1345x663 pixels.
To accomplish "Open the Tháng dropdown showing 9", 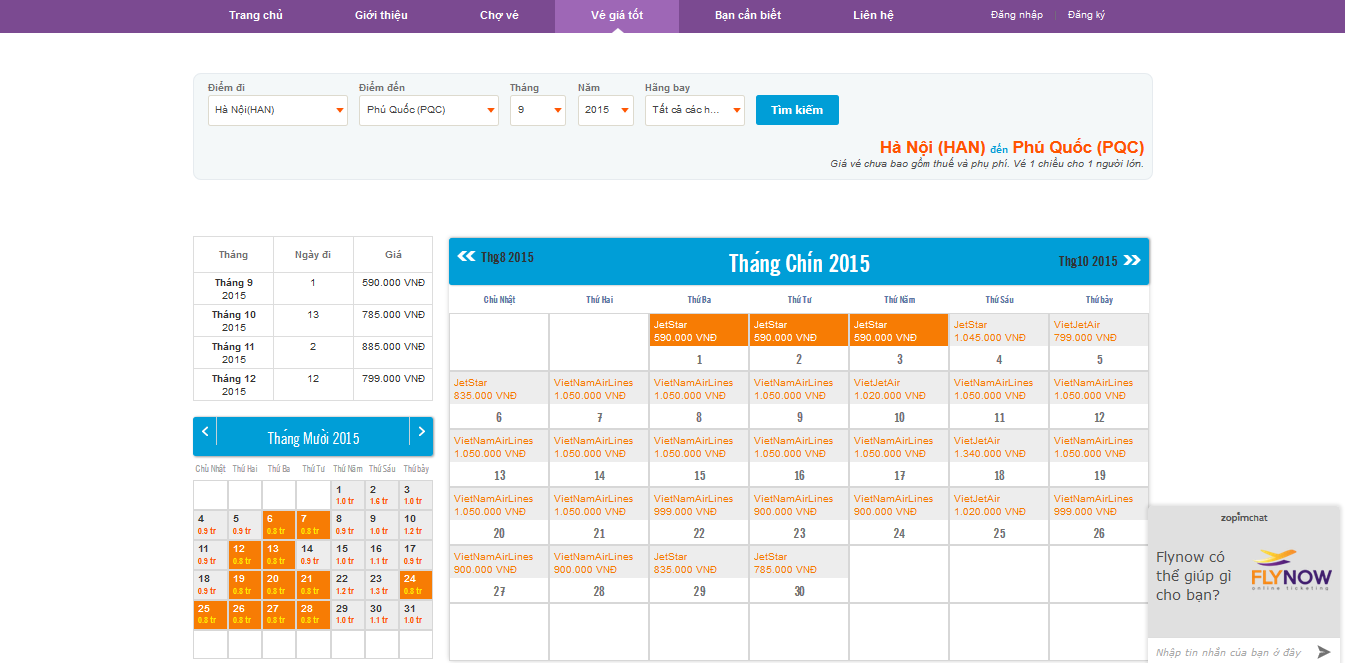I will [538, 110].
